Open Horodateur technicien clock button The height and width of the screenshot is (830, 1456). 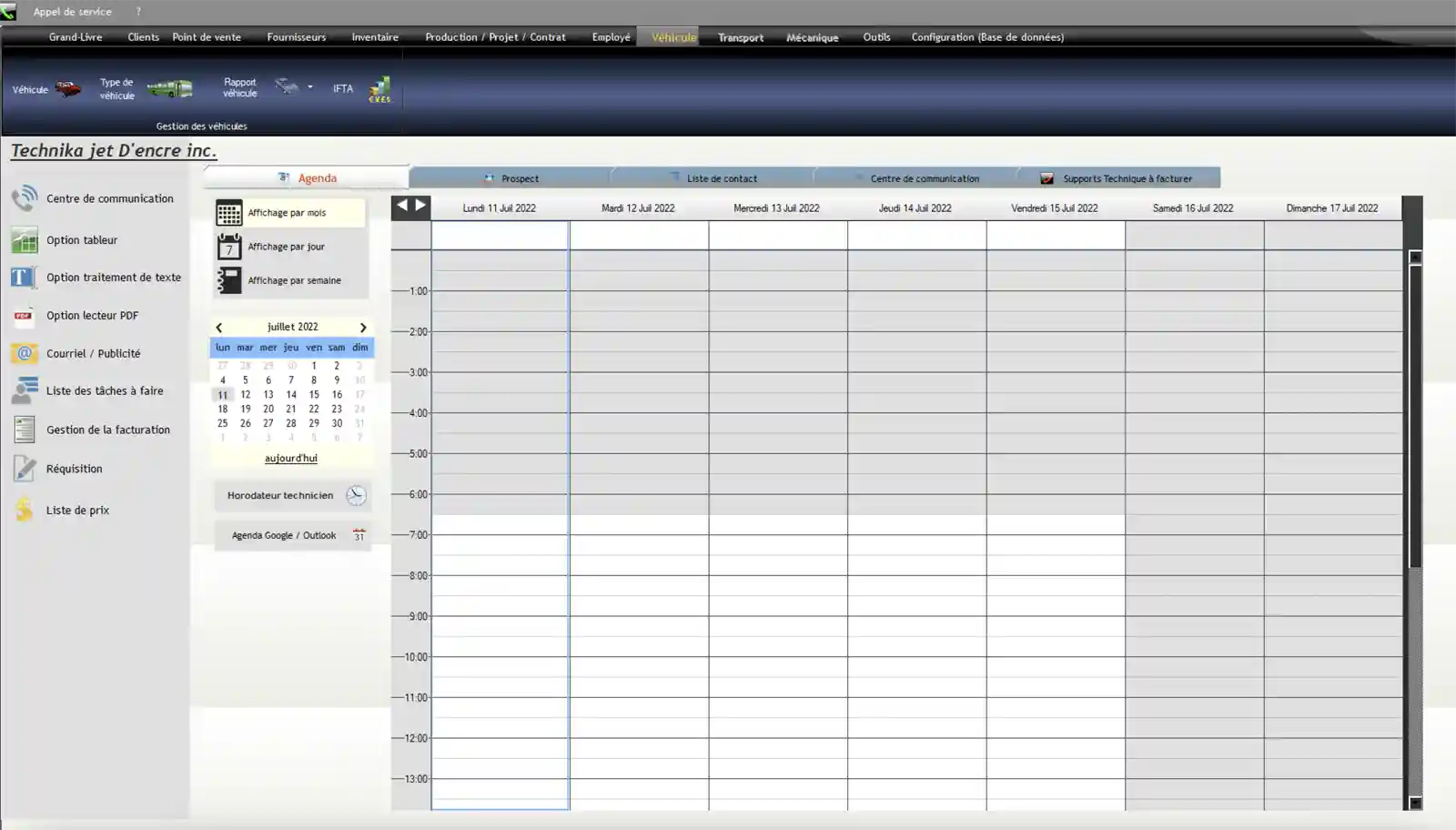click(x=293, y=496)
